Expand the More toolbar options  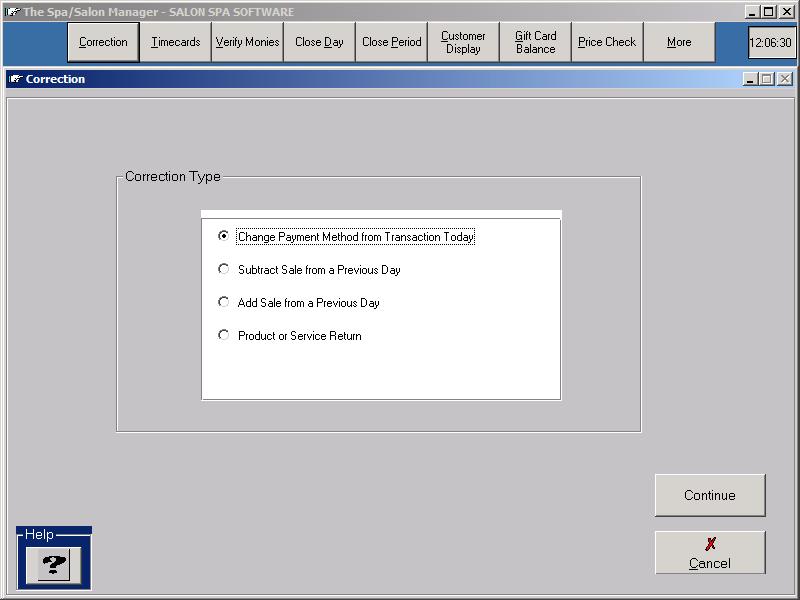(x=679, y=42)
